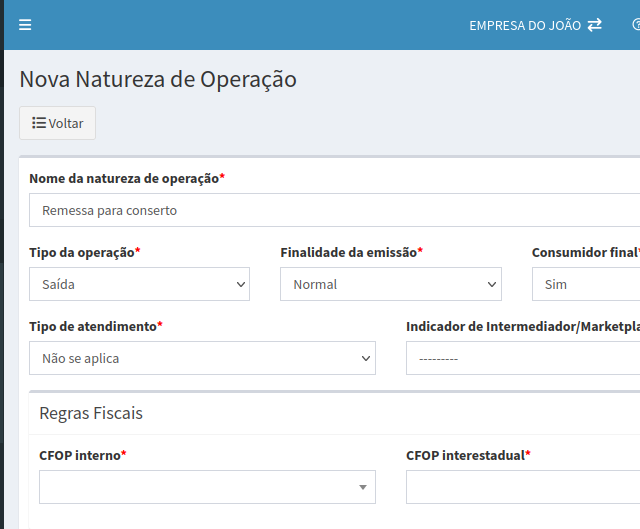The width and height of the screenshot is (640, 529).
Task: Click the help icon in top bar
Action: tap(636, 25)
